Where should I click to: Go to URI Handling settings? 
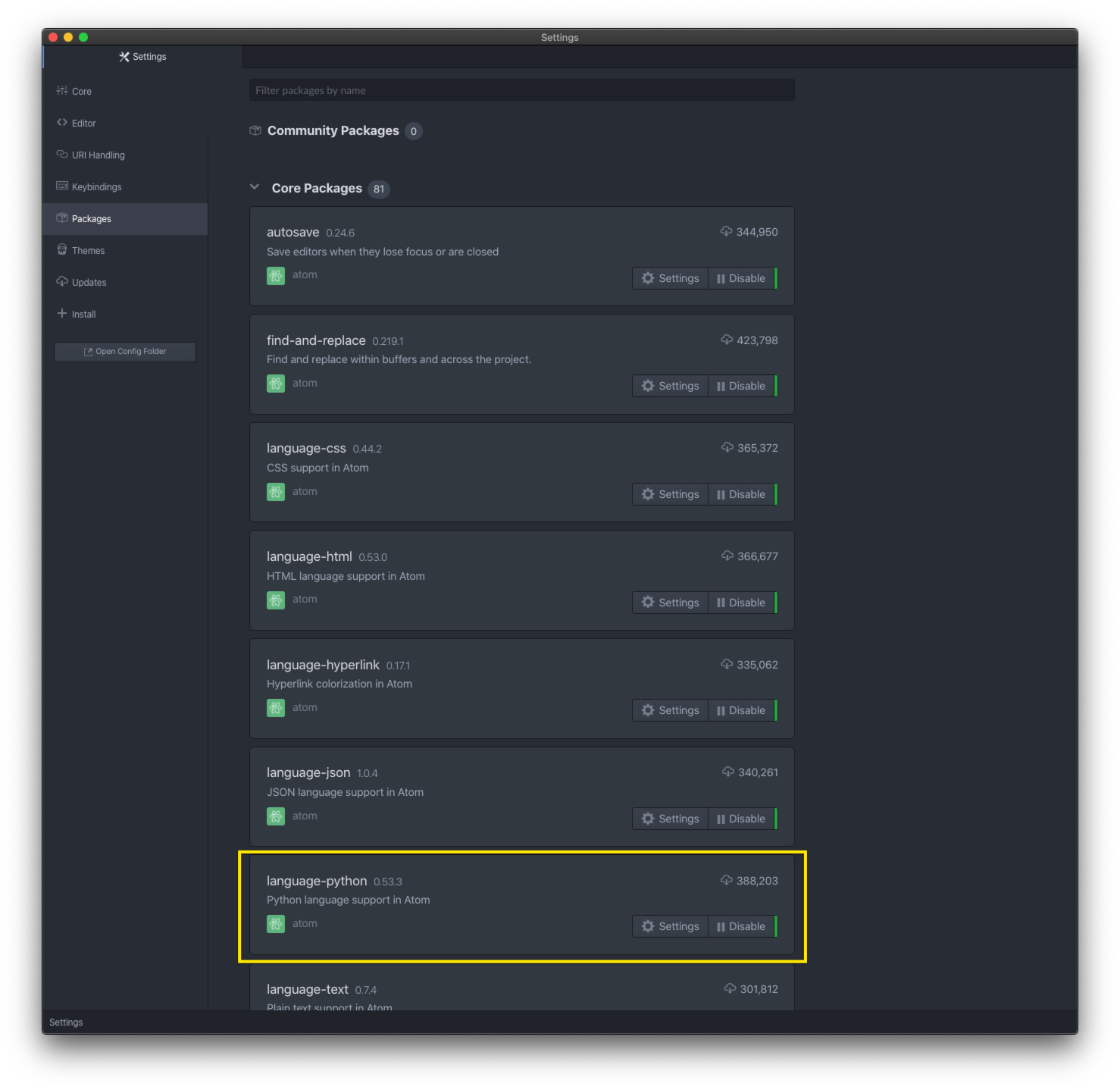coord(125,155)
